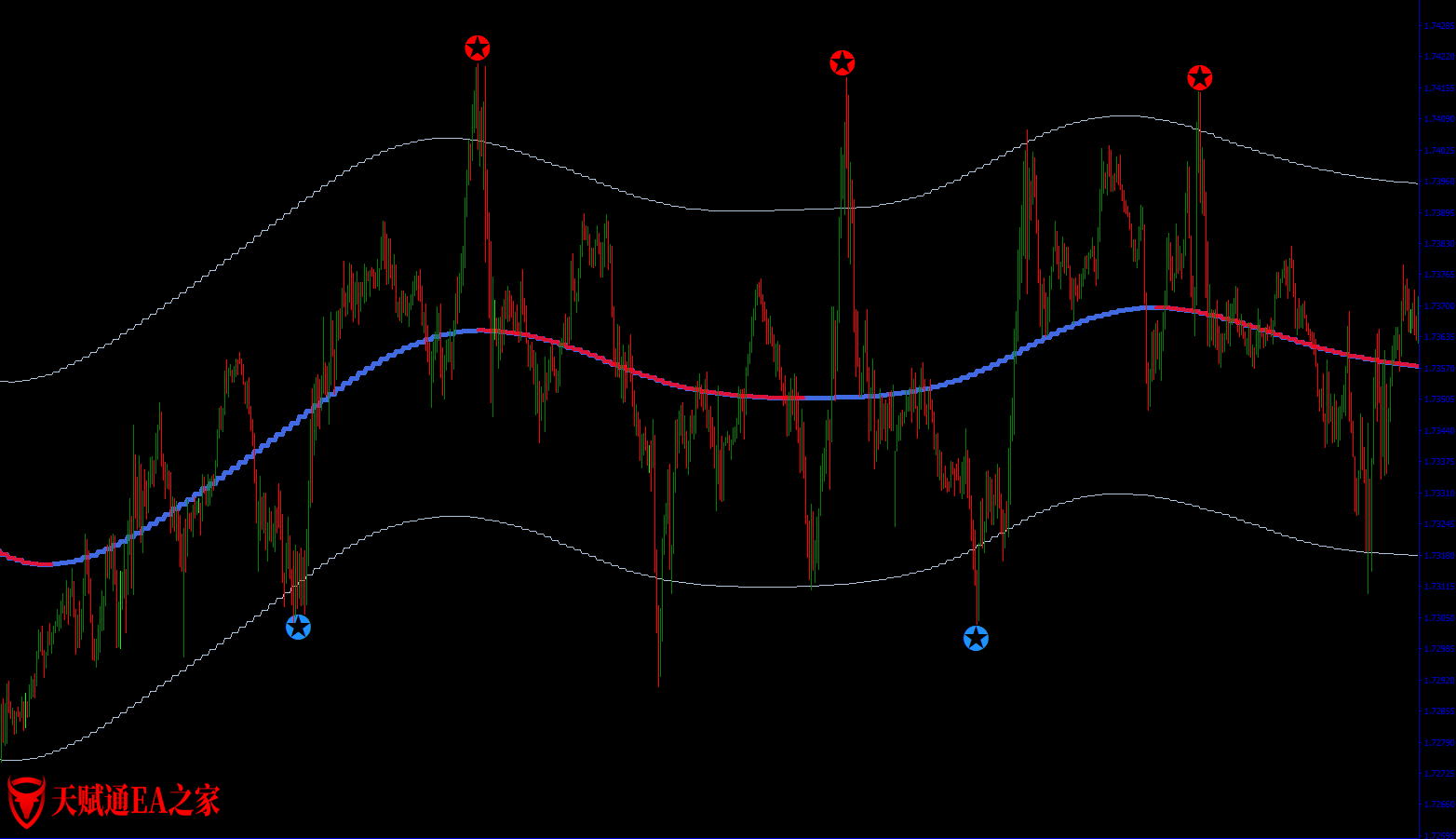Click the 1.73765 price scale value
The height and width of the screenshot is (839, 1456).
[x=1438, y=275]
